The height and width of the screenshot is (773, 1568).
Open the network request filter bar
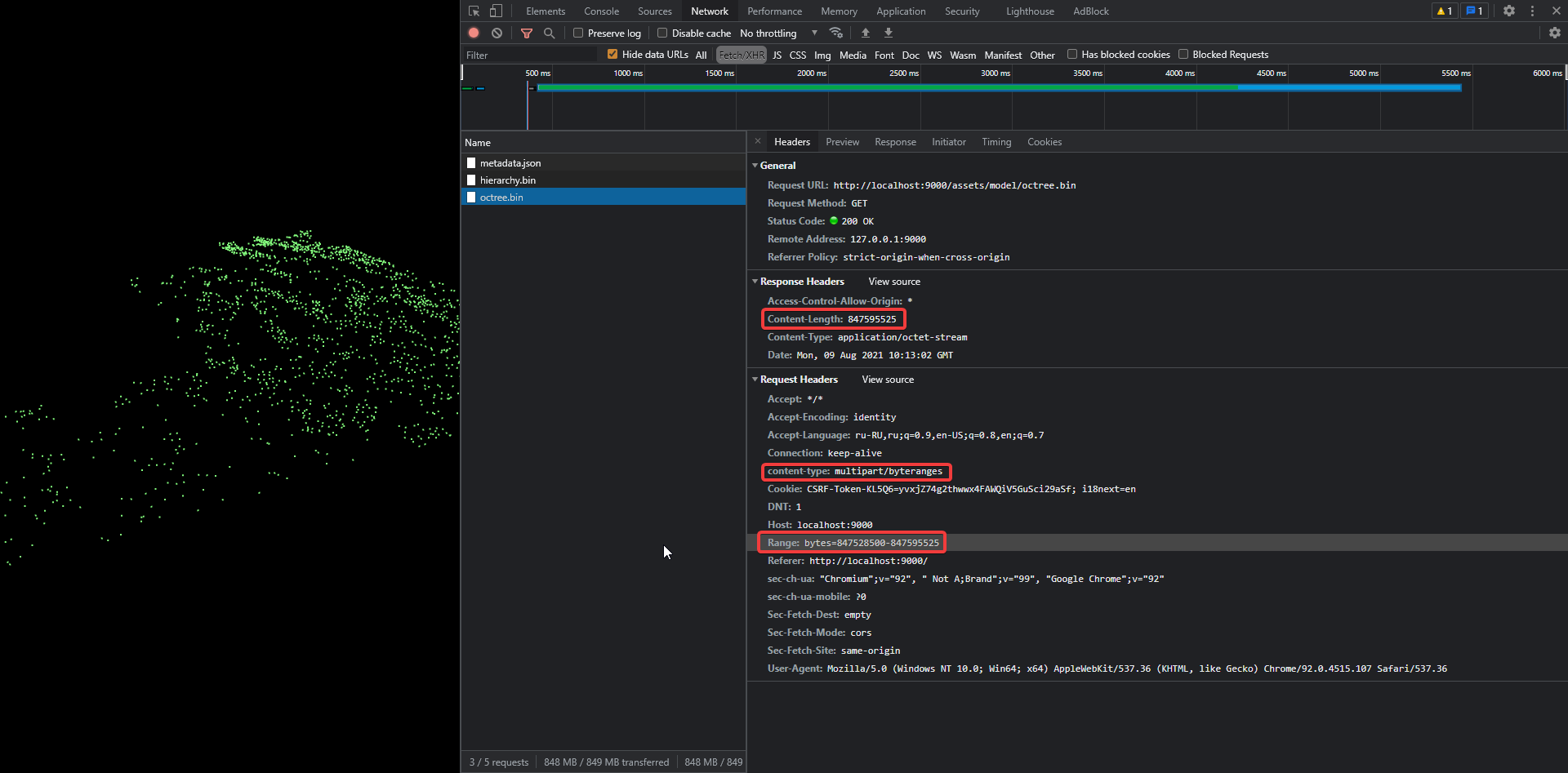point(526,33)
